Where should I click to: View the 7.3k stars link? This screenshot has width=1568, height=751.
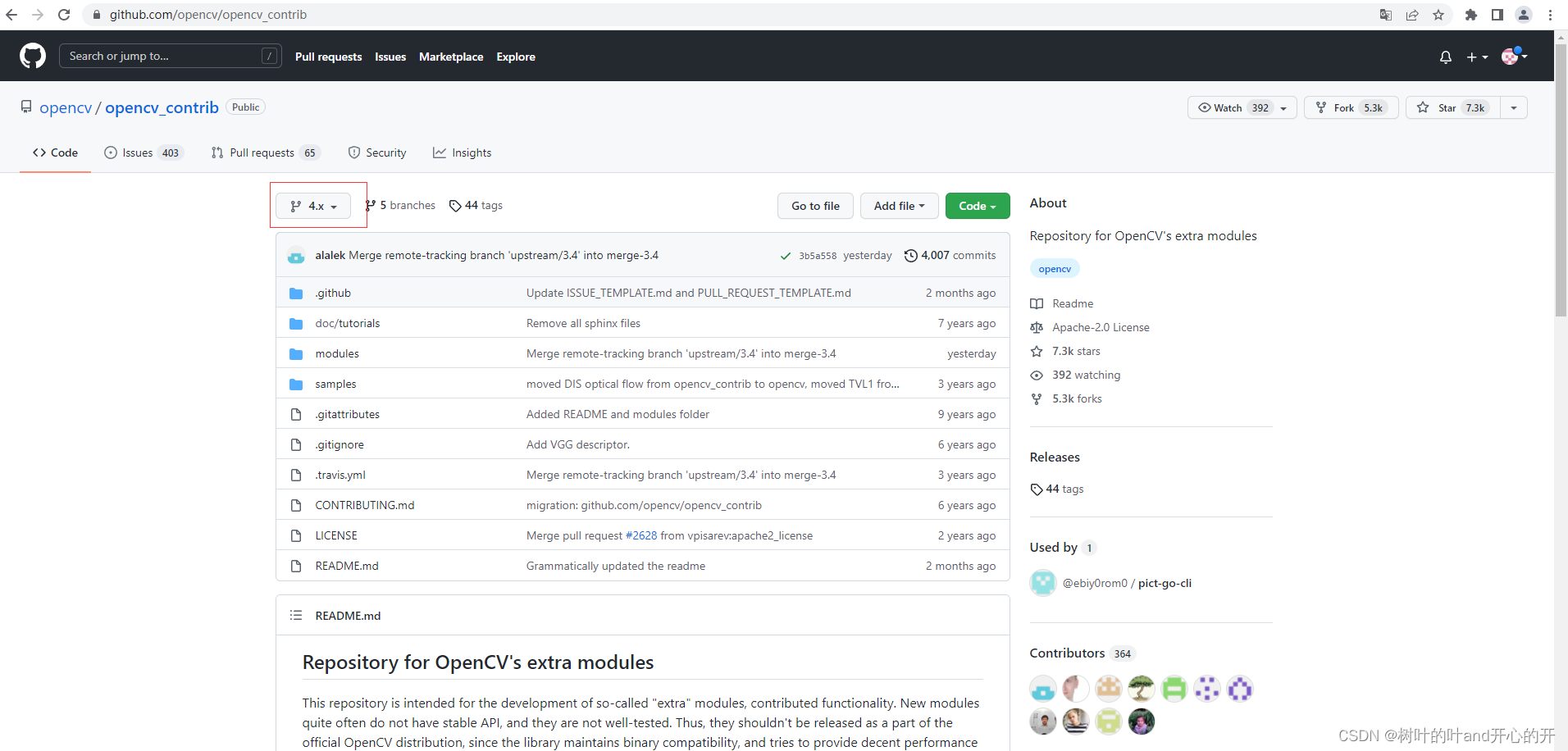click(1065, 351)
